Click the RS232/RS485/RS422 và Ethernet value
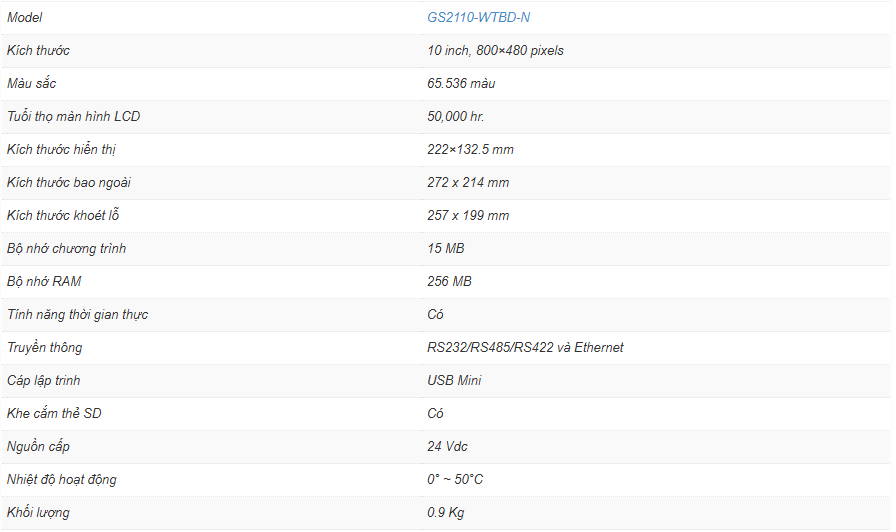Image resolution: width=896 pixels, height=532 pixels. (x=525, y=347)
